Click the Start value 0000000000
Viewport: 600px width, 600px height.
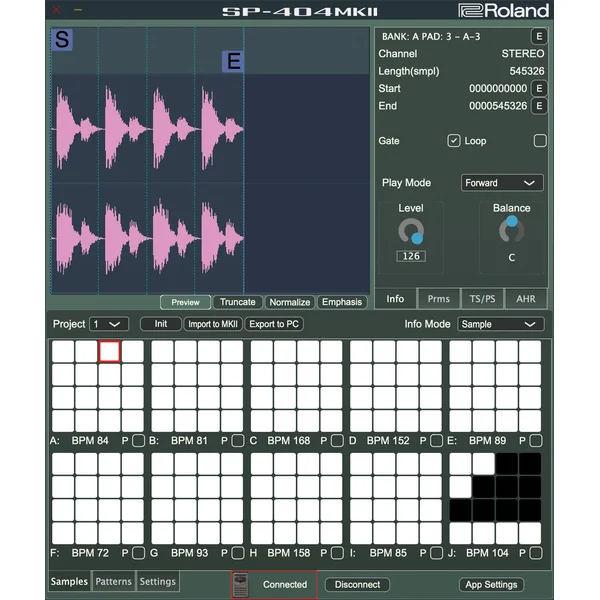[x=498, y=88]
